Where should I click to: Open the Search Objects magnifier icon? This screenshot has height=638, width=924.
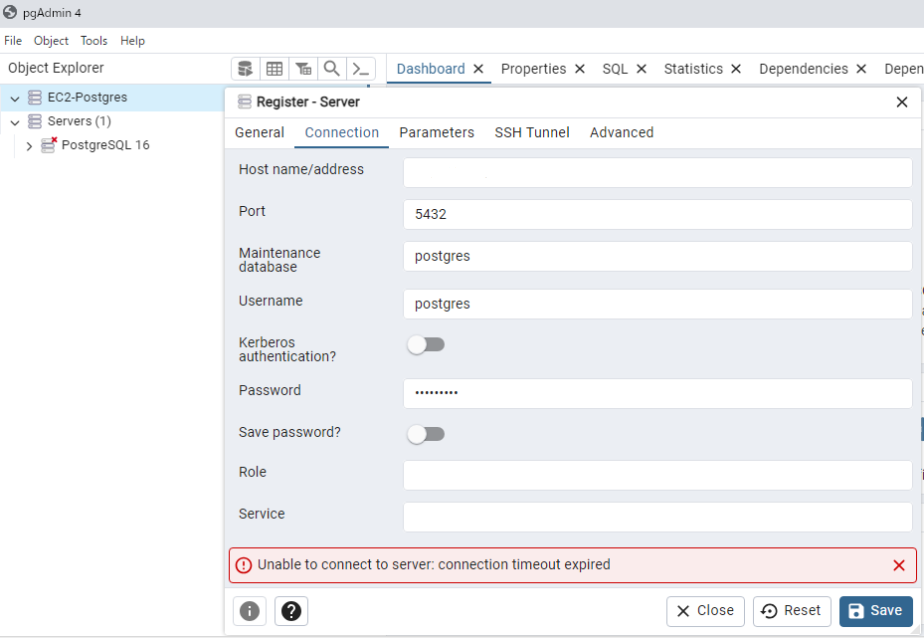click(332, 69)
